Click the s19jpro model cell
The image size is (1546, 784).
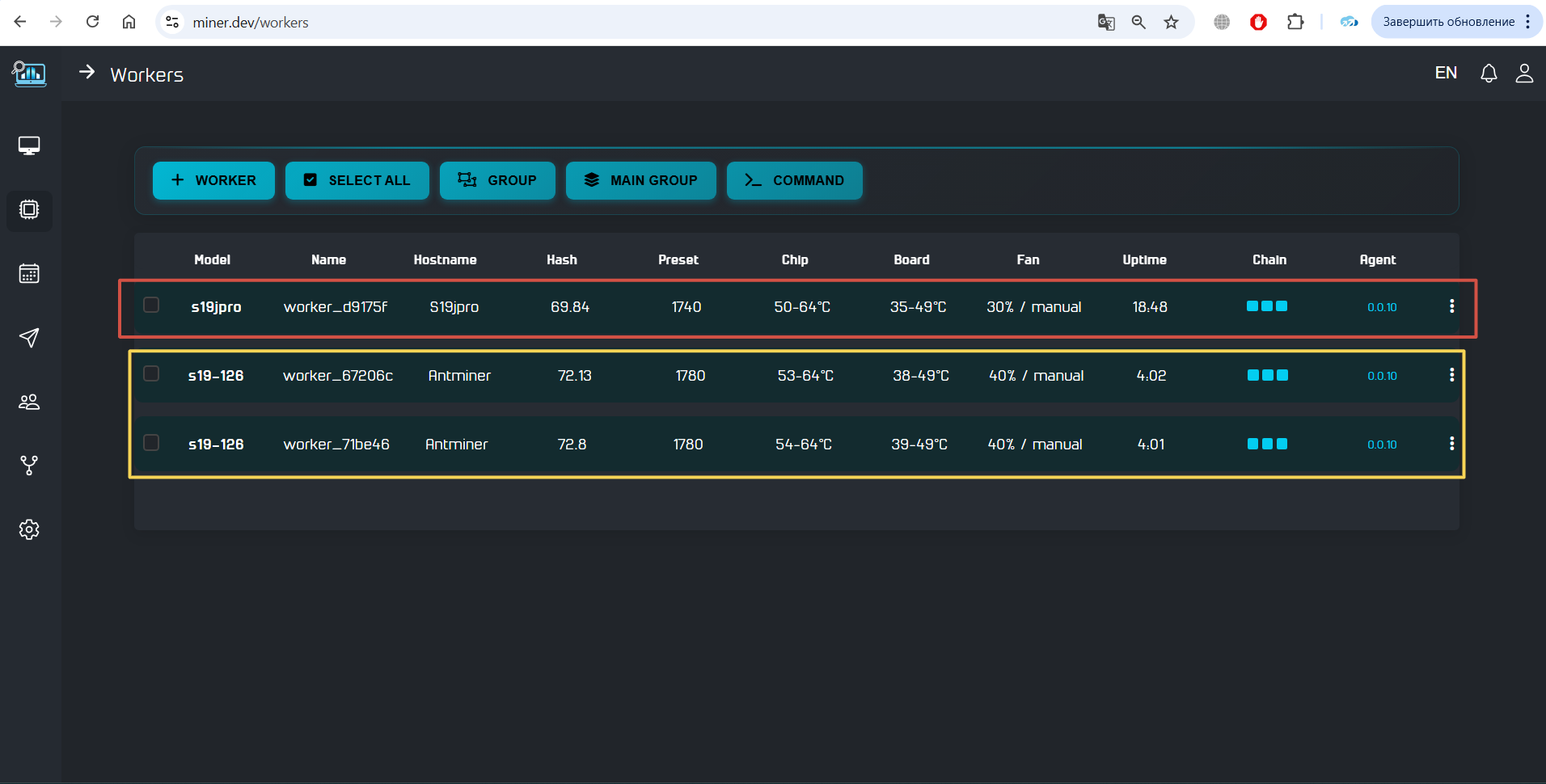tap(216, 307)
